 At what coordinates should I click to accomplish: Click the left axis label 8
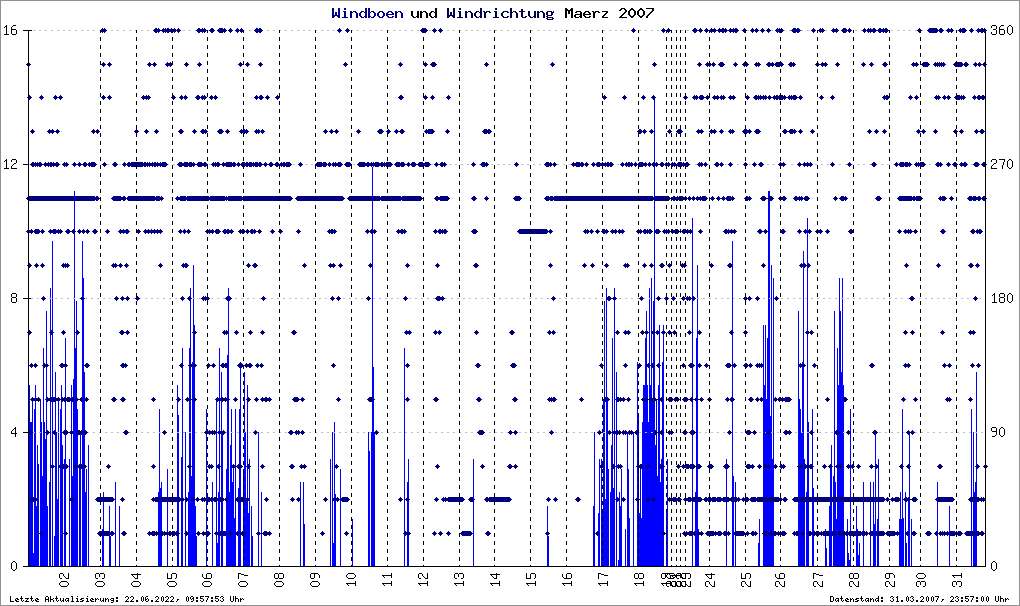(x=12, y=298)
